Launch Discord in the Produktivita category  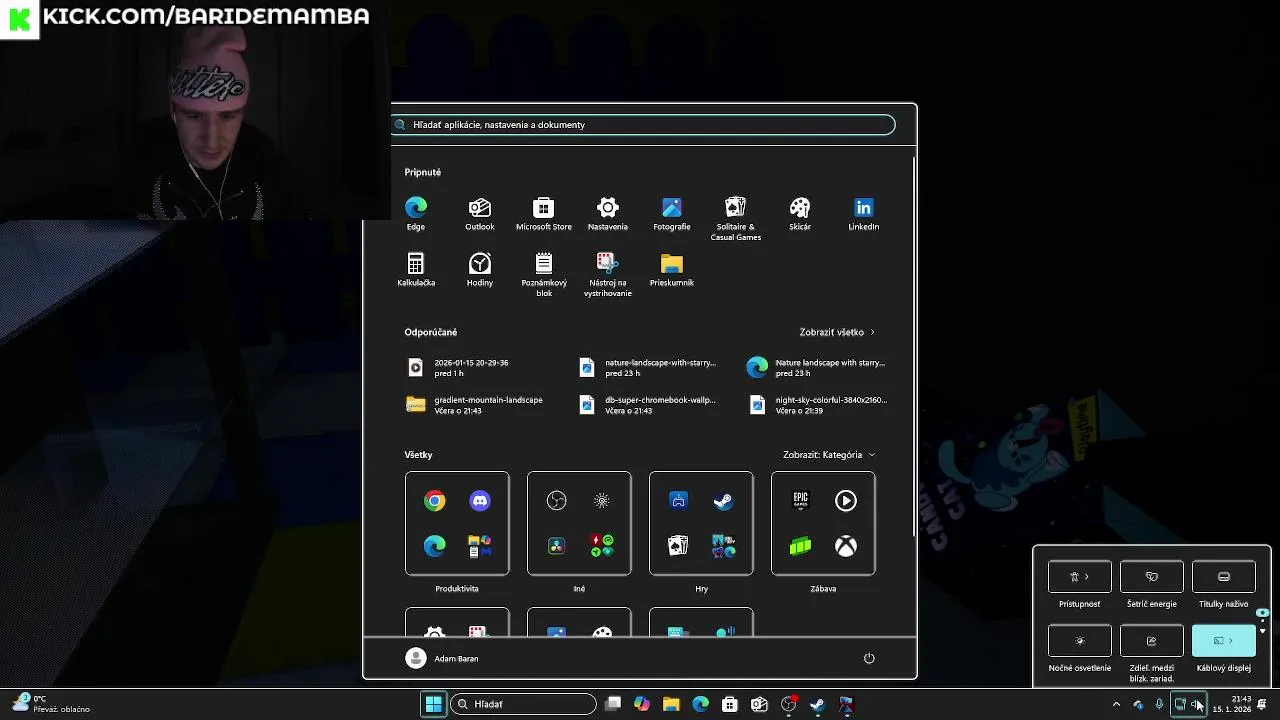pos(480,501)
